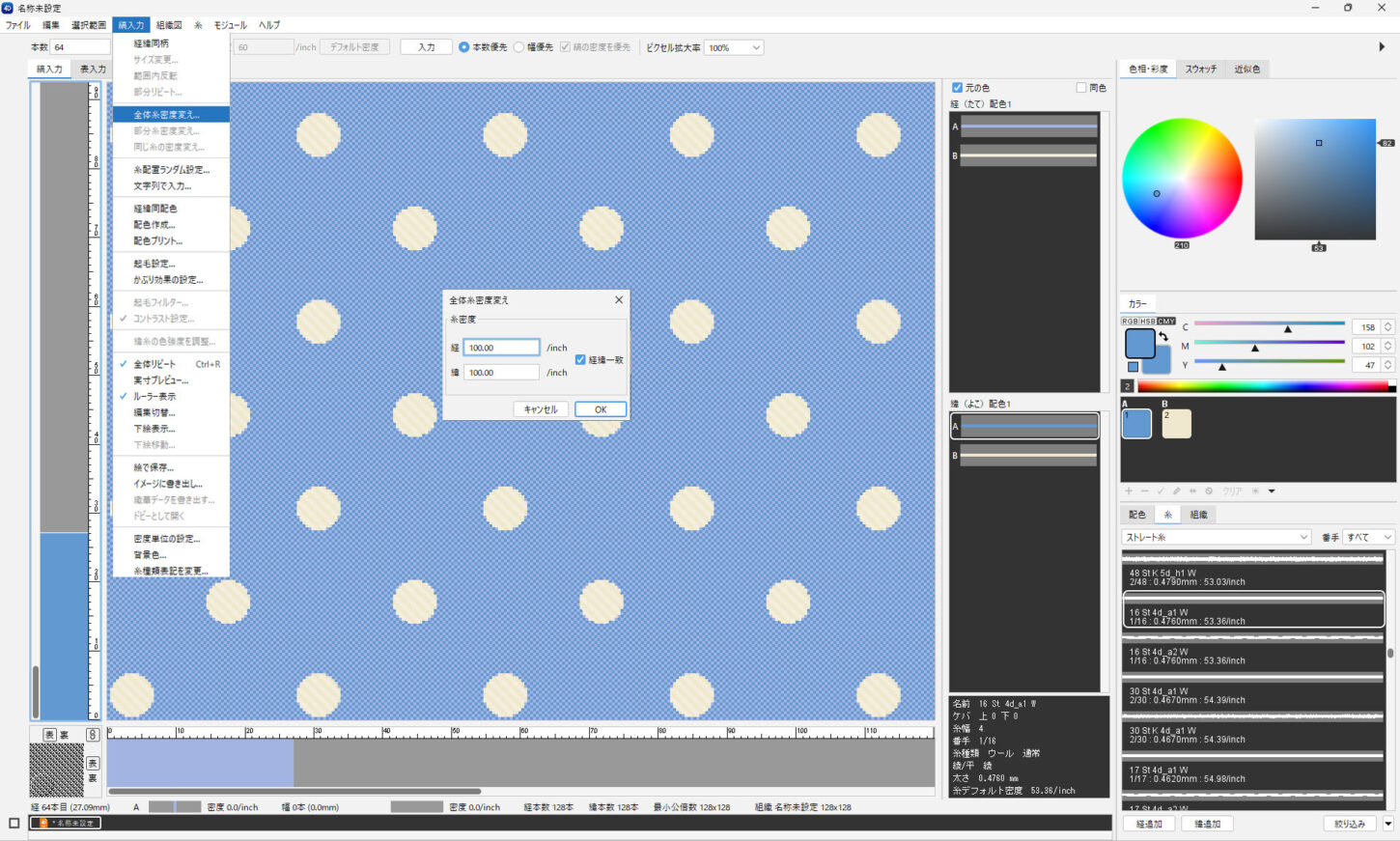
Task: Select the CMY color mode button
Action: pos(1166,321)
